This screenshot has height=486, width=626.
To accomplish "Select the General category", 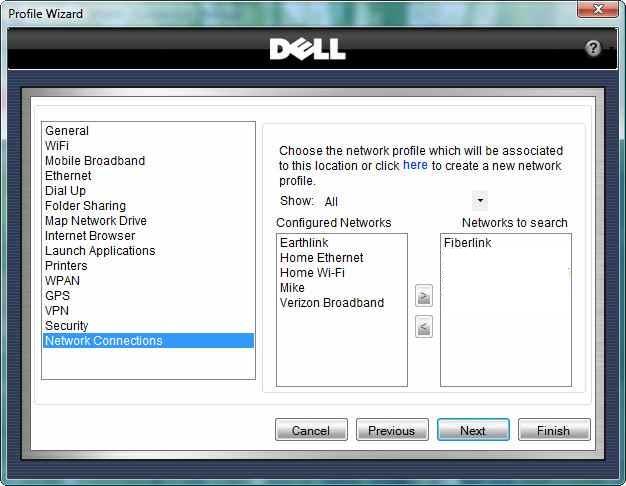I will [67, 131].
